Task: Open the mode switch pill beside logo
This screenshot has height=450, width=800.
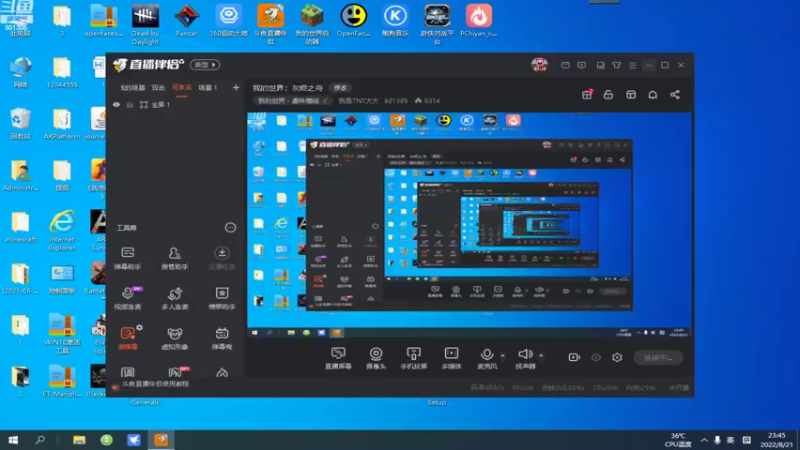Action: [x=205, y=65]
